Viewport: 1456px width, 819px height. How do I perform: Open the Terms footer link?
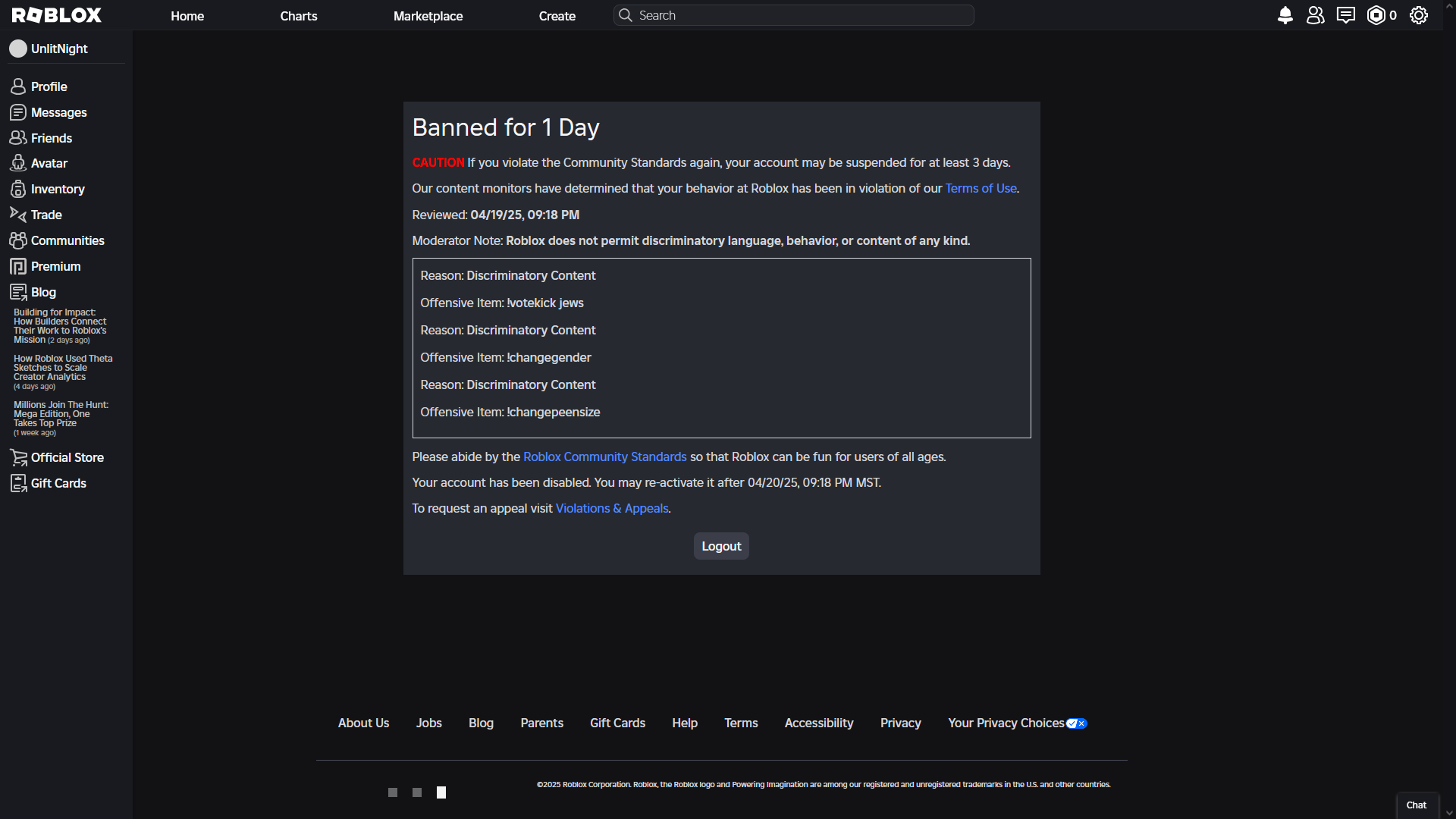(741, 723)
